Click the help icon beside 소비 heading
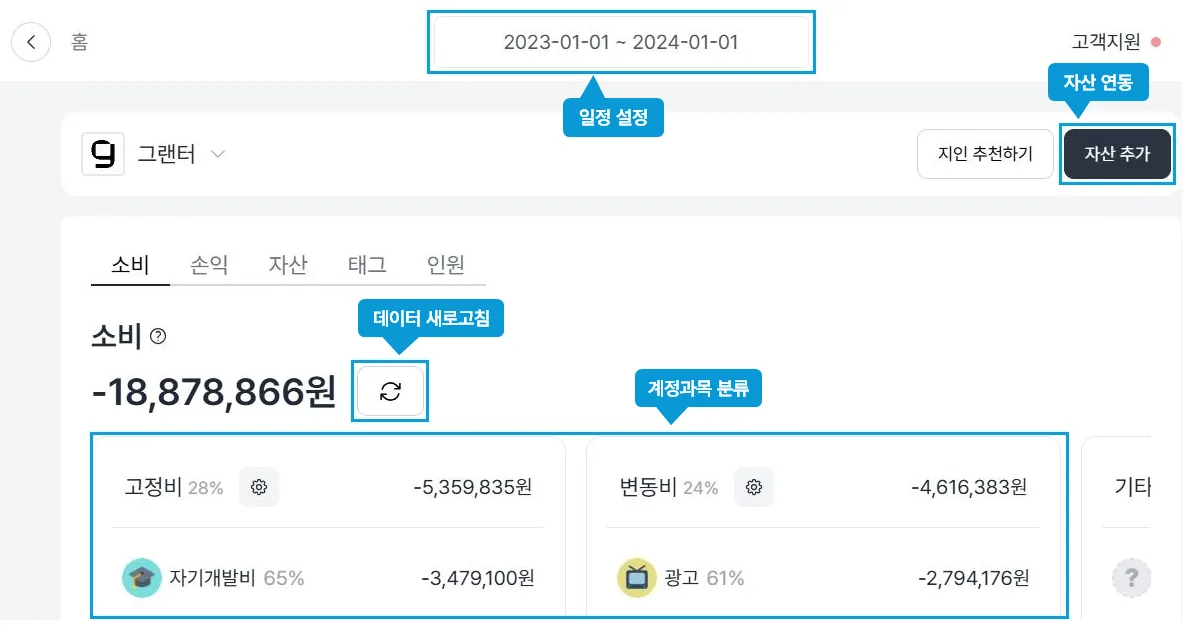The width and height of the screenshot is (1184, 629). 158,336
